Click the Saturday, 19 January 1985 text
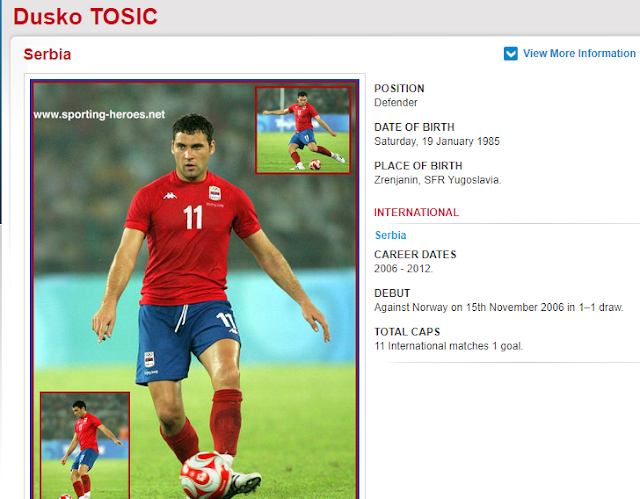 pyautogui.click(x=437, y=141)
